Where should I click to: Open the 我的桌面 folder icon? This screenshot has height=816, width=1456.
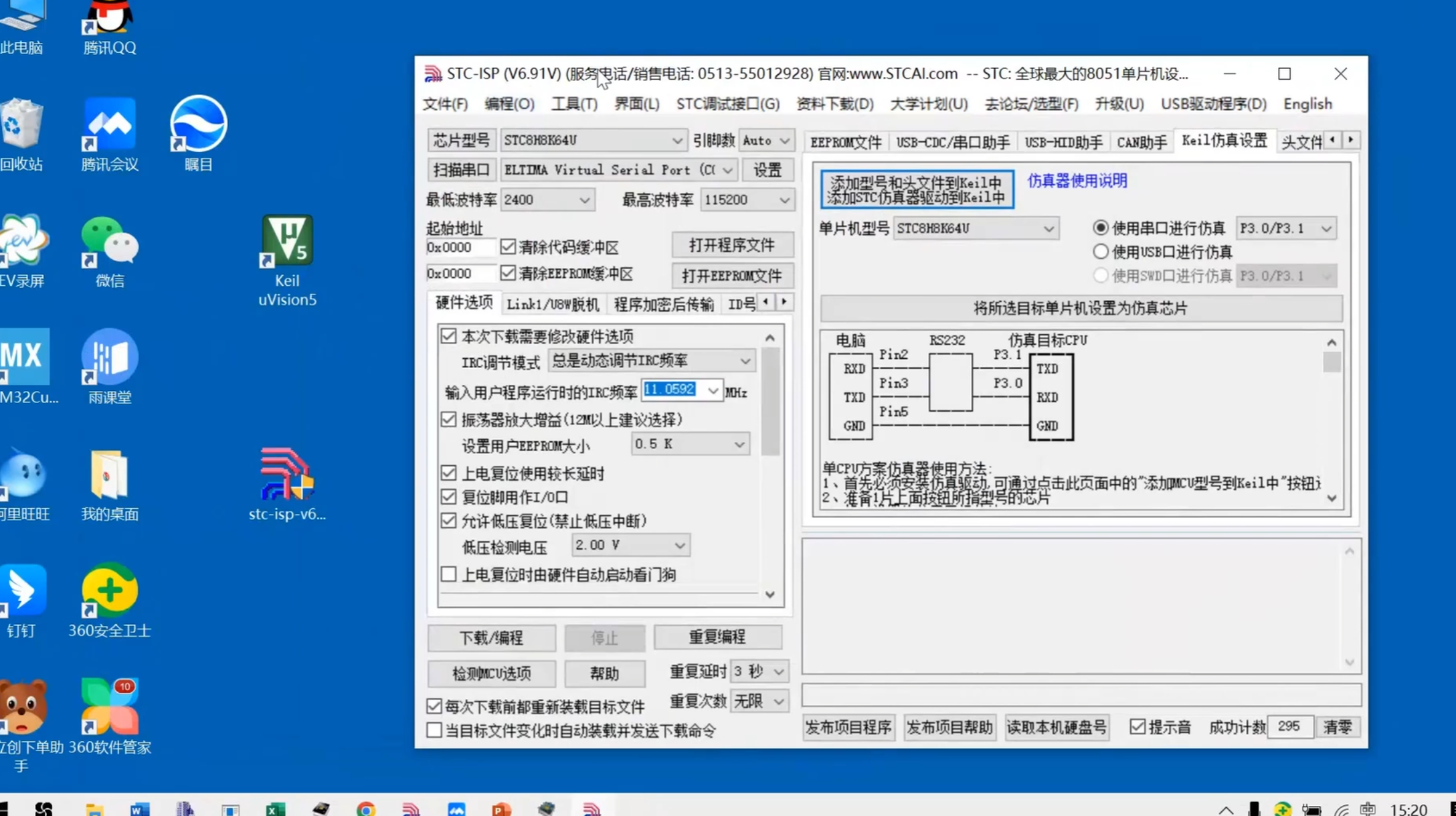pyautogui.click(x=109, y=484)
